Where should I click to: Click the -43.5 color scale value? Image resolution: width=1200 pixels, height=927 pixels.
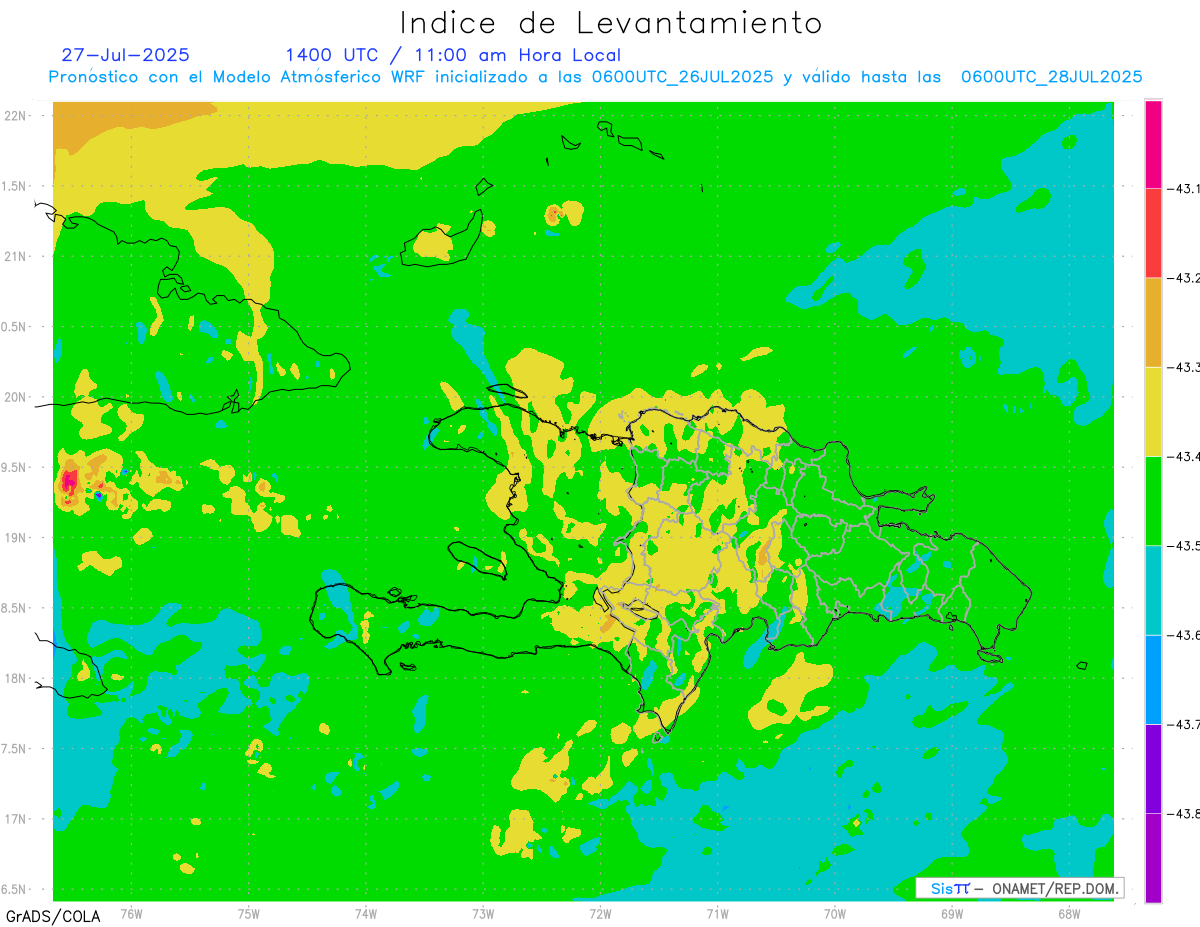(x=1184, y=545)
